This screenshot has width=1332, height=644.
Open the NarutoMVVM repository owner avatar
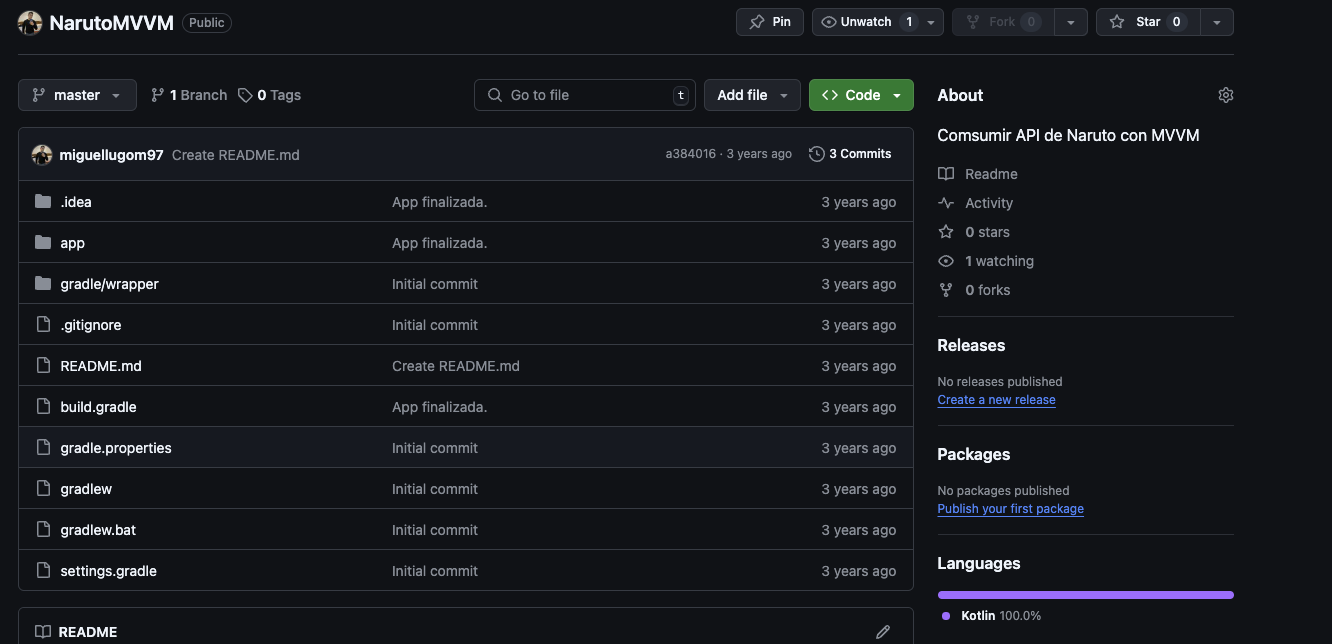pyautogui.click(x=30, y=23)
